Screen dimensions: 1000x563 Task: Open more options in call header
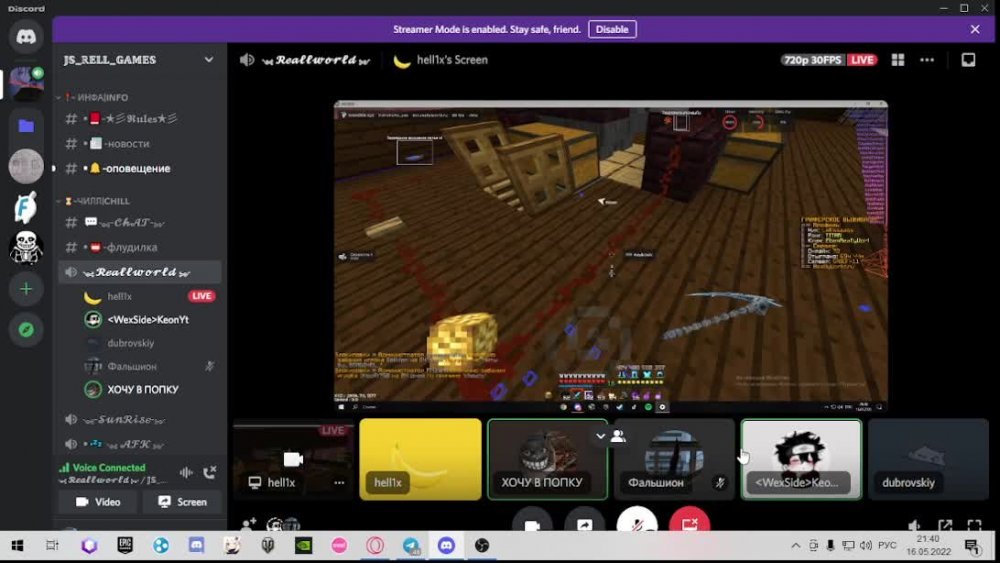927,60
